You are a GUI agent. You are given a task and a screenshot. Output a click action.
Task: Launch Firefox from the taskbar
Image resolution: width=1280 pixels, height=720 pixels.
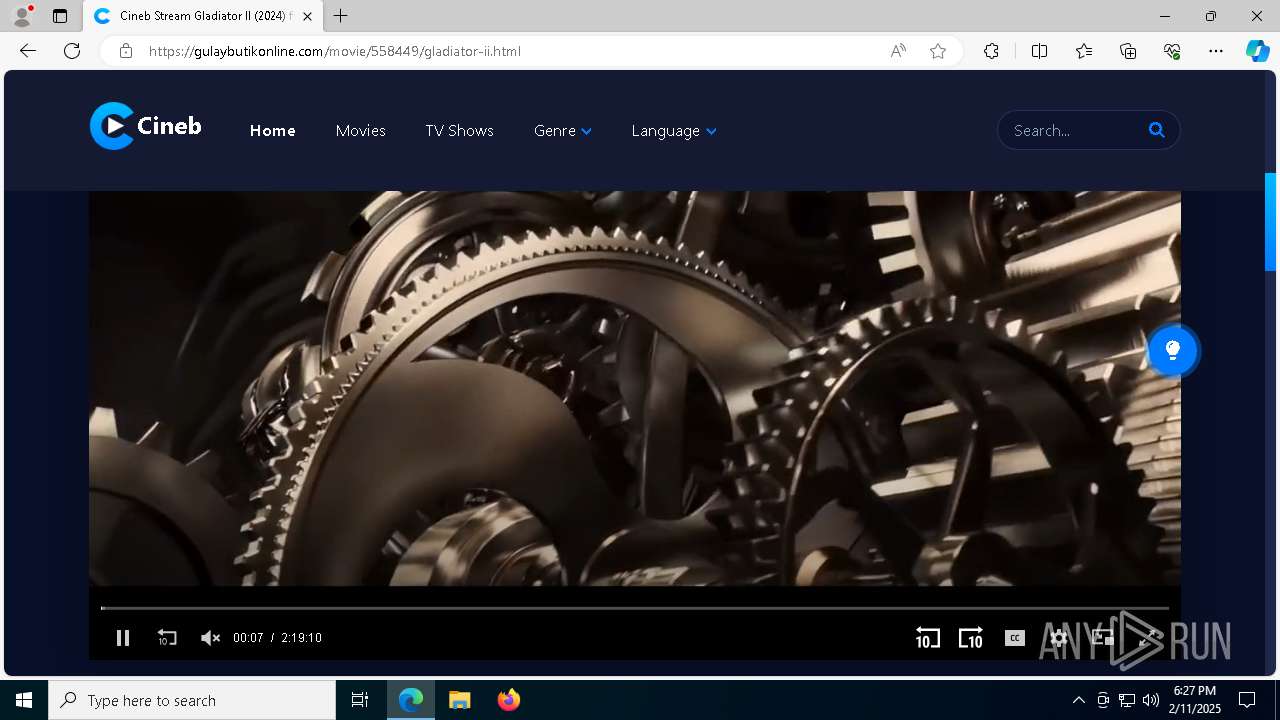508,700
